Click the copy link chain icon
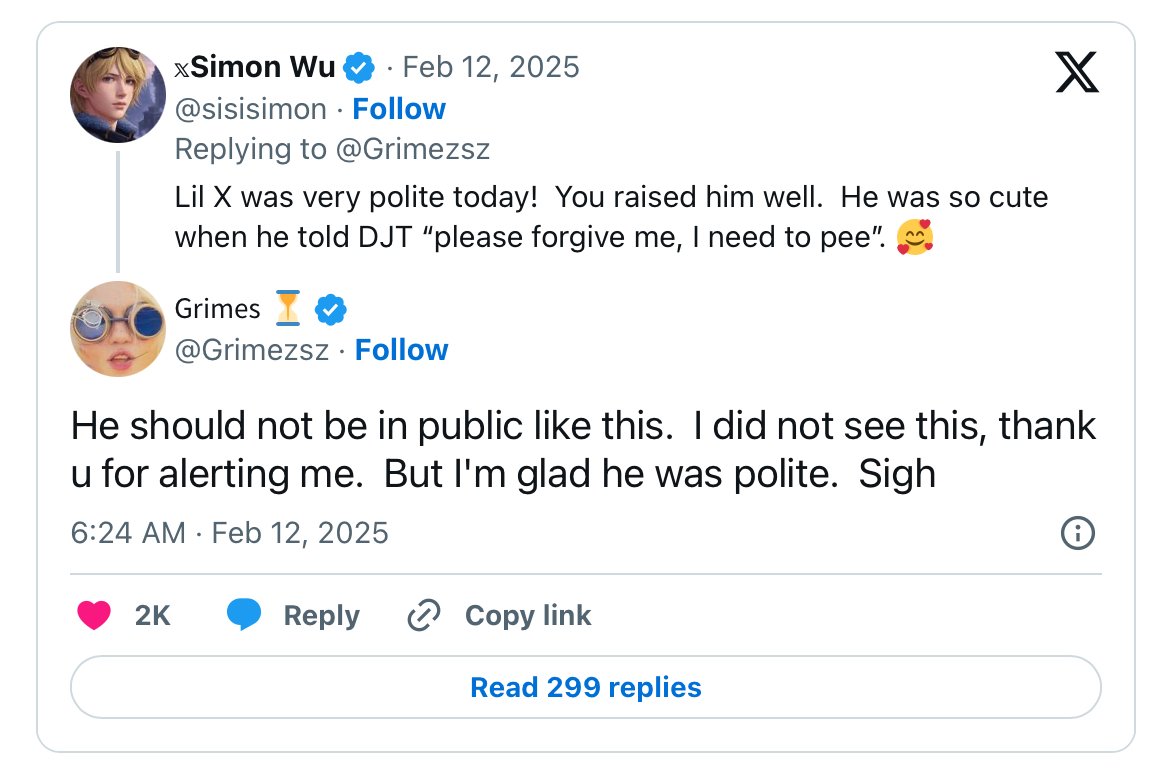 point(425,615)
